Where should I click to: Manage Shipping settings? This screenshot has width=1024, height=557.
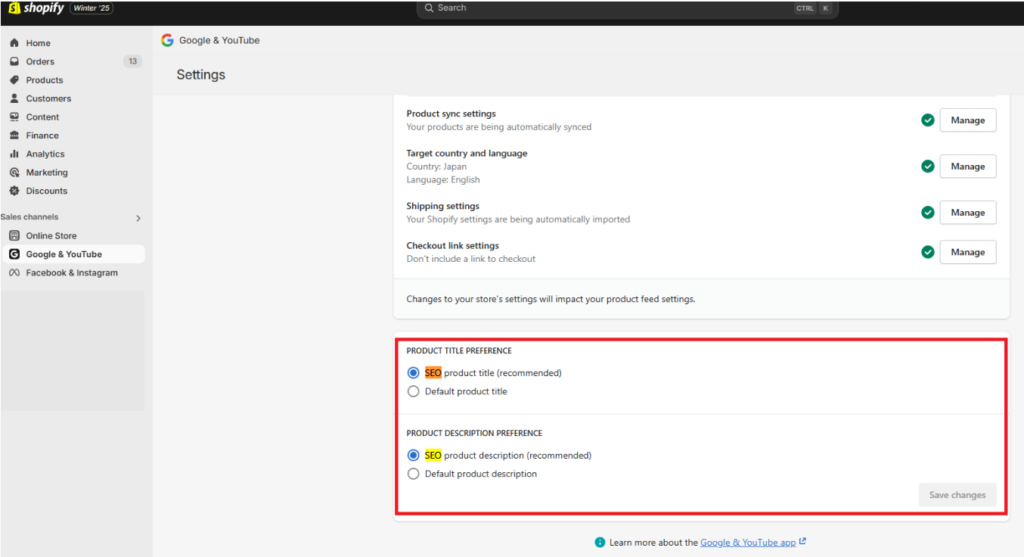[968, 212]
